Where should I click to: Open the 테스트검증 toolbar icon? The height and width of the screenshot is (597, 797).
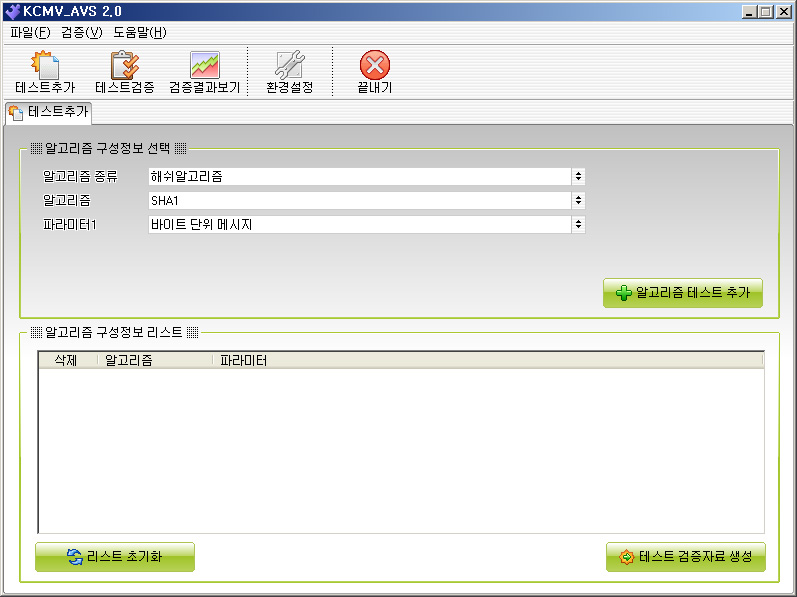(x=125, y=72)
